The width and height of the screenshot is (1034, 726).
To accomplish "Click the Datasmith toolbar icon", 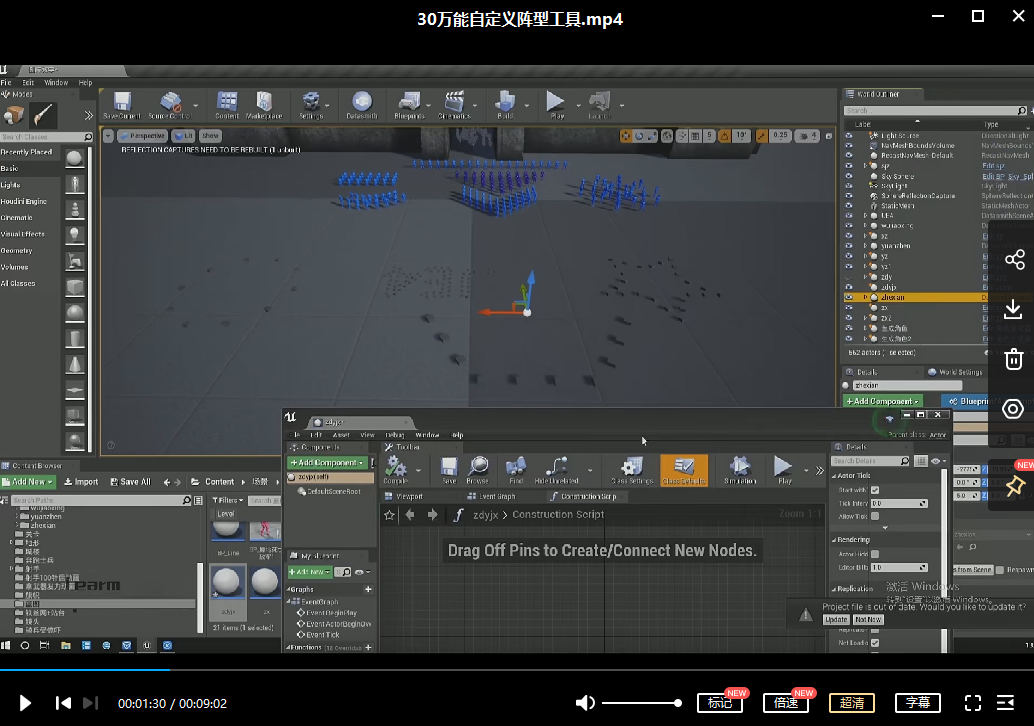I will 363,104.
